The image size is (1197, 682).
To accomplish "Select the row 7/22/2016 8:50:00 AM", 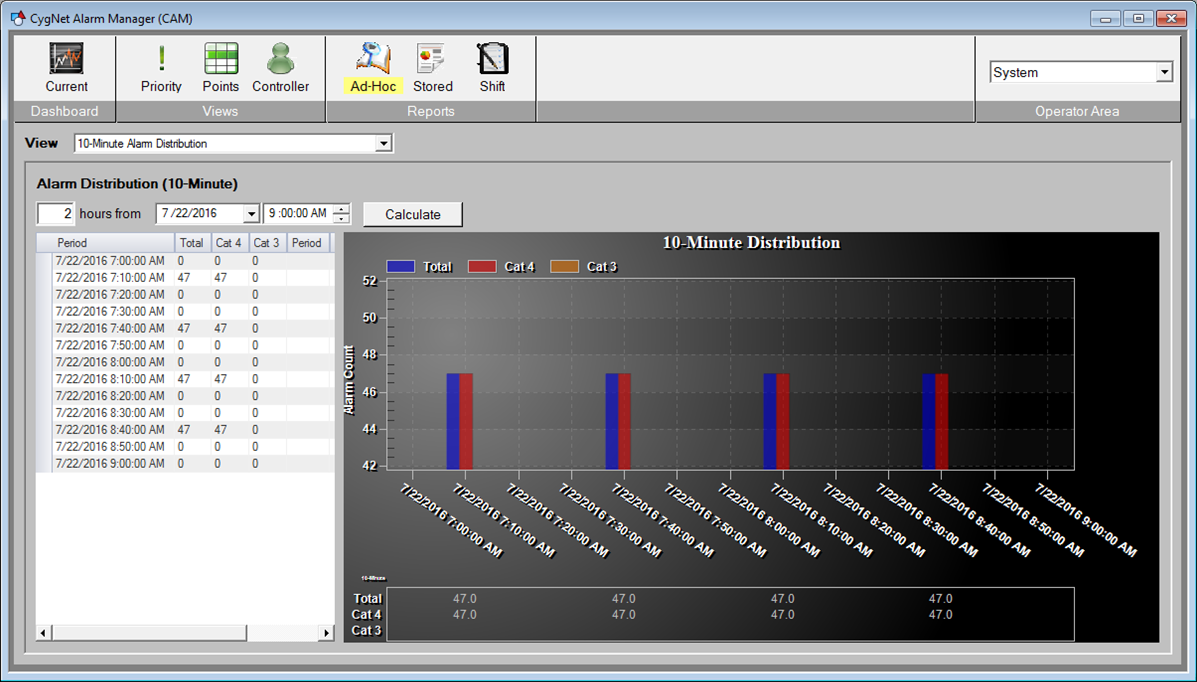I will [x=186, y=447].
